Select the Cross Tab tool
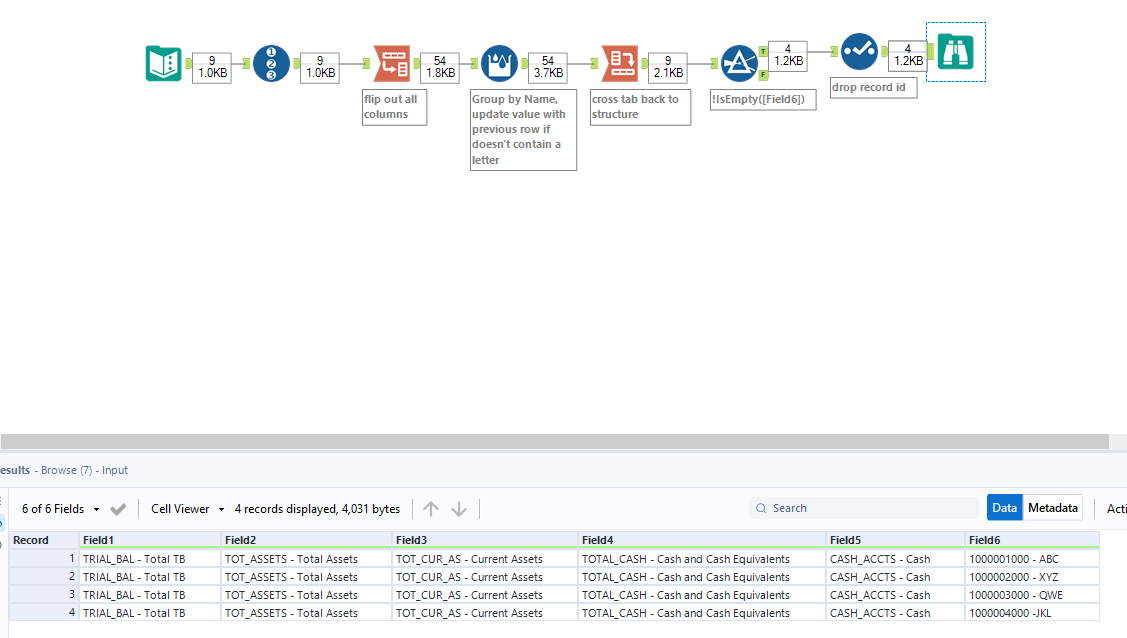The image size is (1127, 638). (x=619, y=62)
